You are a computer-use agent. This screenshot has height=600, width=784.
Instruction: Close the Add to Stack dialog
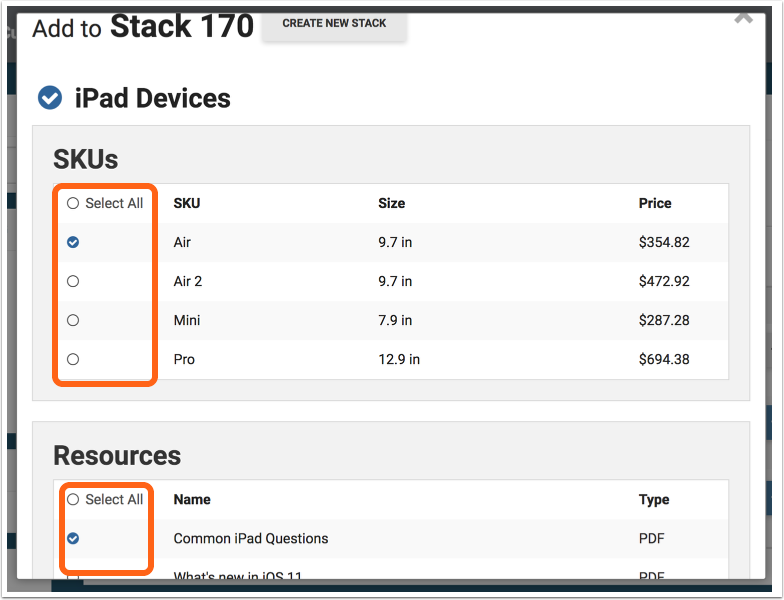[x=743, y=18]
